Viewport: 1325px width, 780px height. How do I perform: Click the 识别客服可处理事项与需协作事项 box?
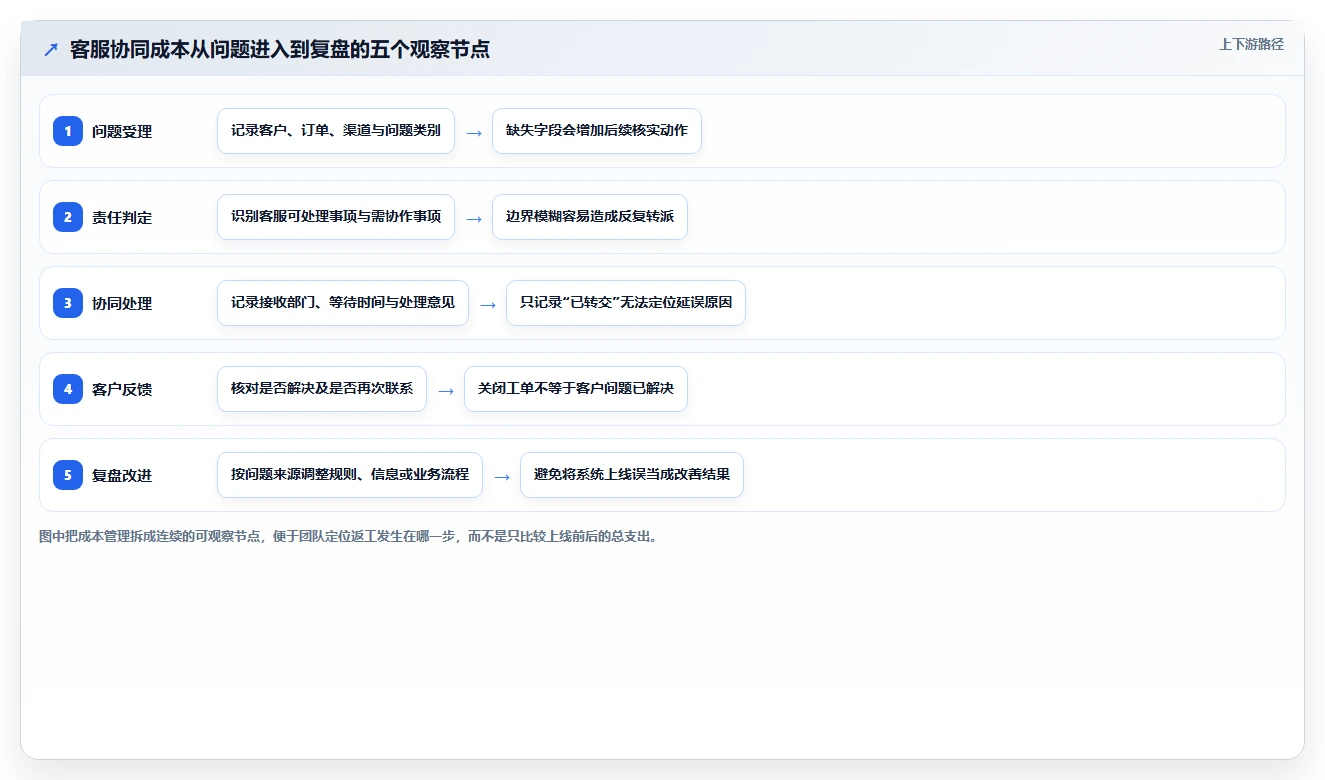[336, 217]
